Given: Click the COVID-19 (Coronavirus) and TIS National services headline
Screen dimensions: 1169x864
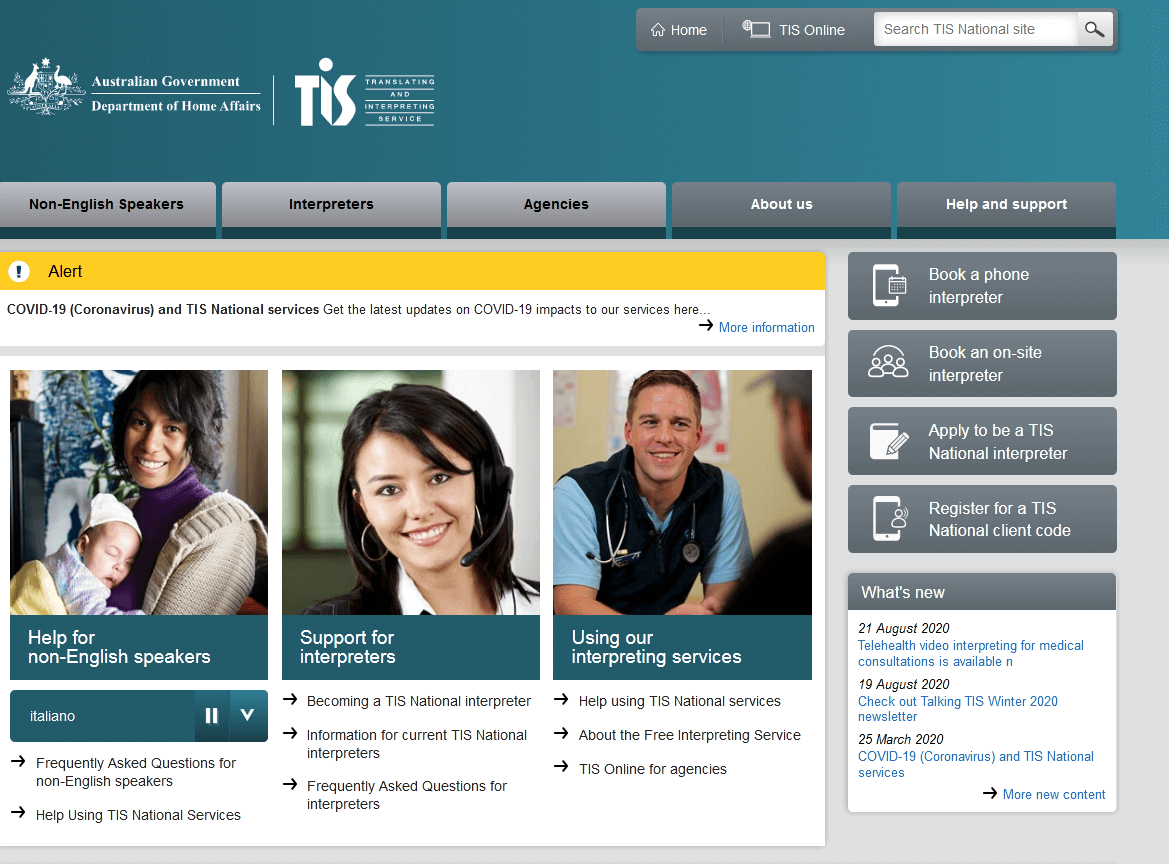Looking at the screenshot, I should pyautogui.click(x=163, y=309).
